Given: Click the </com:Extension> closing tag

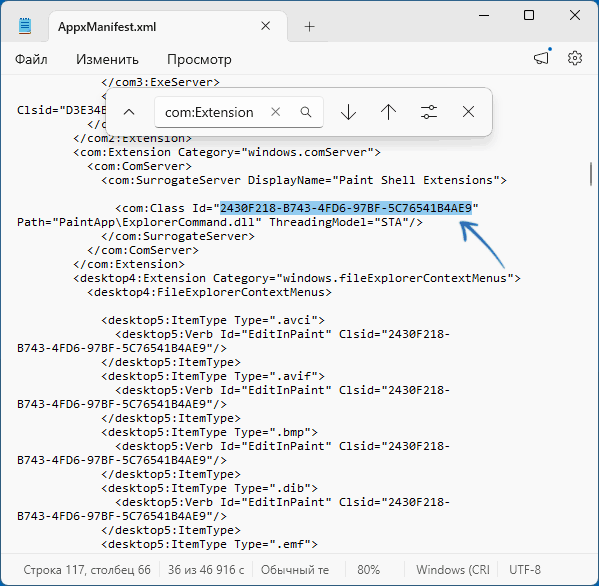Looking at the screenshot, I should pyautogui.click(x=129, y=264).
